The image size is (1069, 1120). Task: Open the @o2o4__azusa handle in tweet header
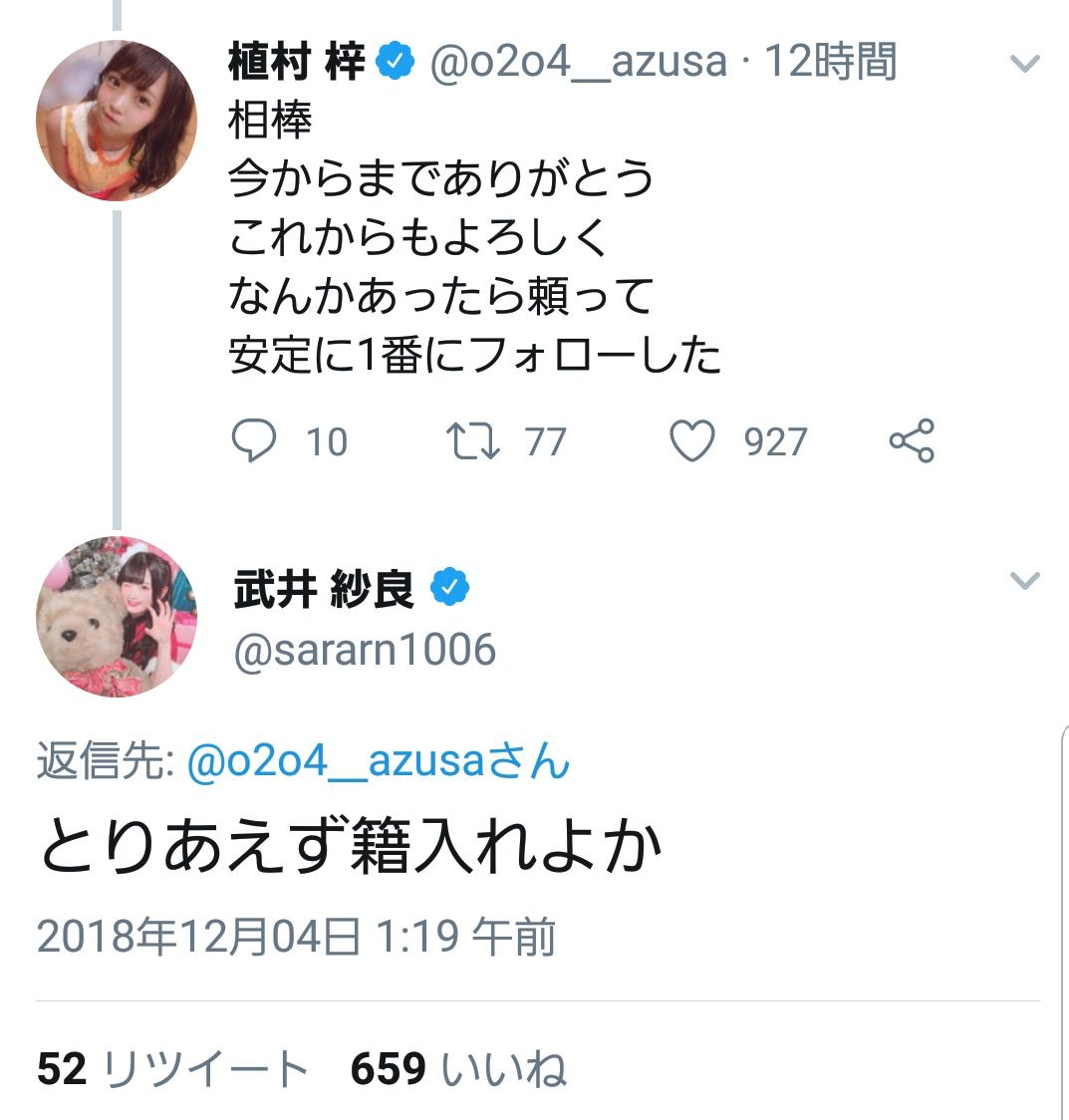[x=578, y=63]
